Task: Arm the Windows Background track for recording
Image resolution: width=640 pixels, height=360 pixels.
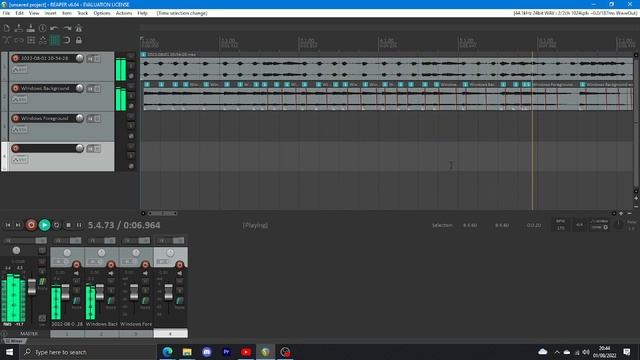Action: [16, 88]
